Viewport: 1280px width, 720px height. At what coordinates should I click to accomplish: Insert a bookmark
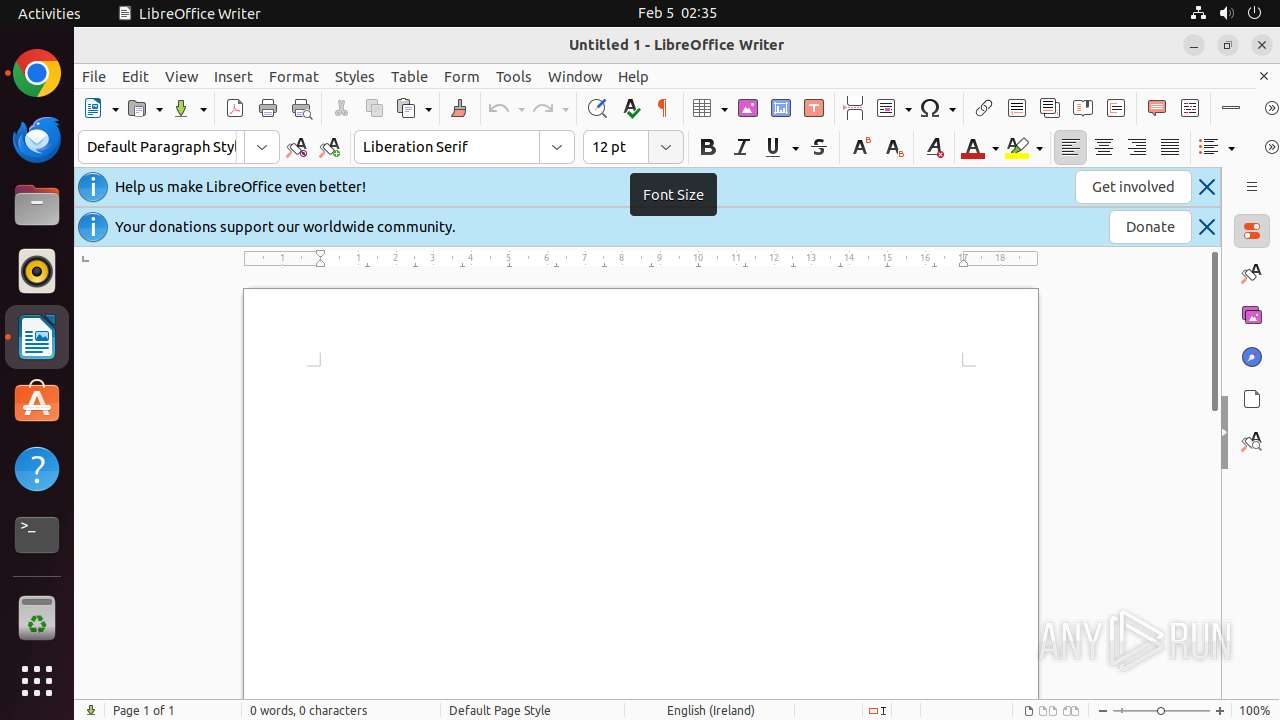point(1083,109)
